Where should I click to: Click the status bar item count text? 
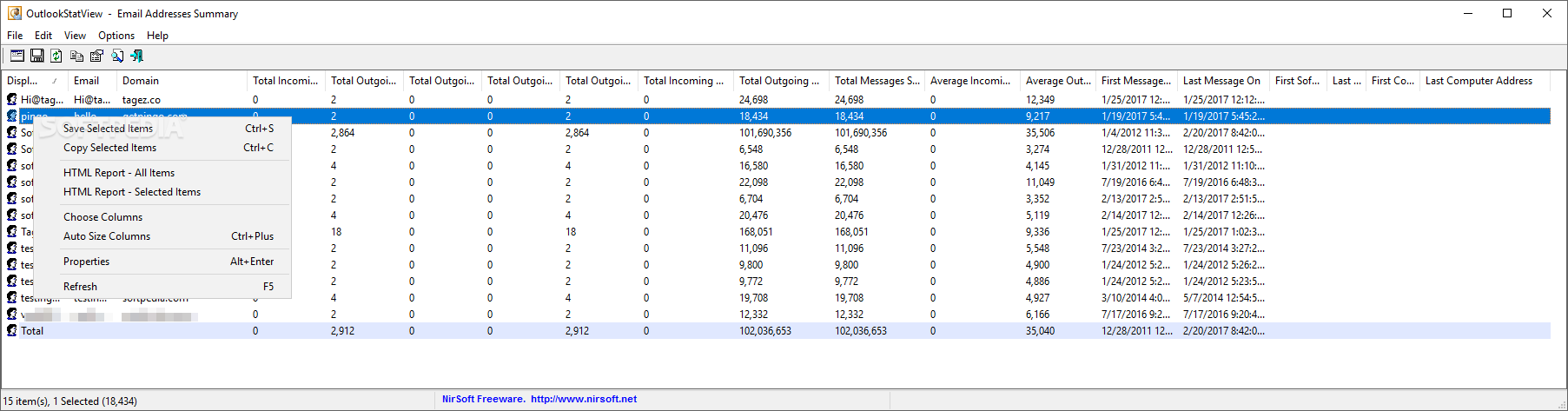pos(70,401)
